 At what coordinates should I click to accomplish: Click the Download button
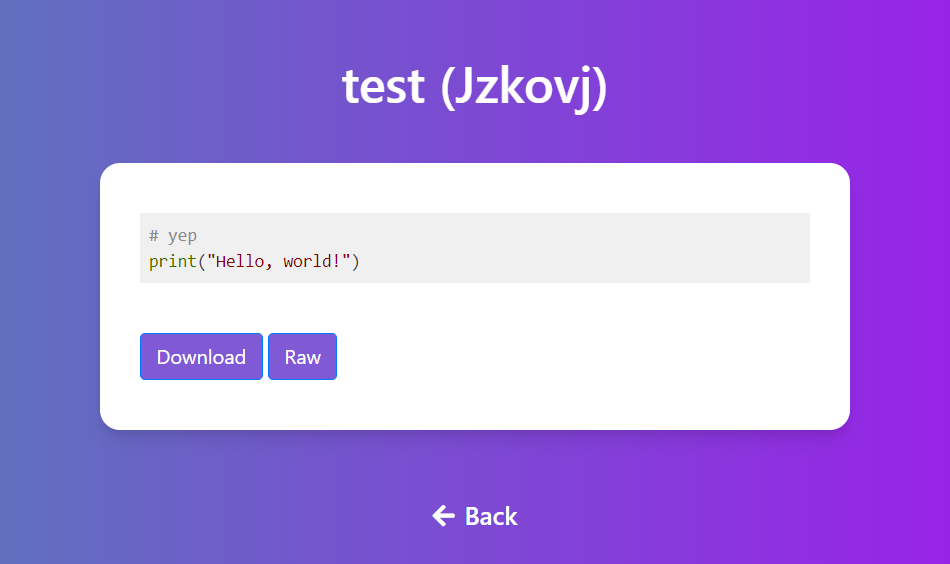(201, 357)
